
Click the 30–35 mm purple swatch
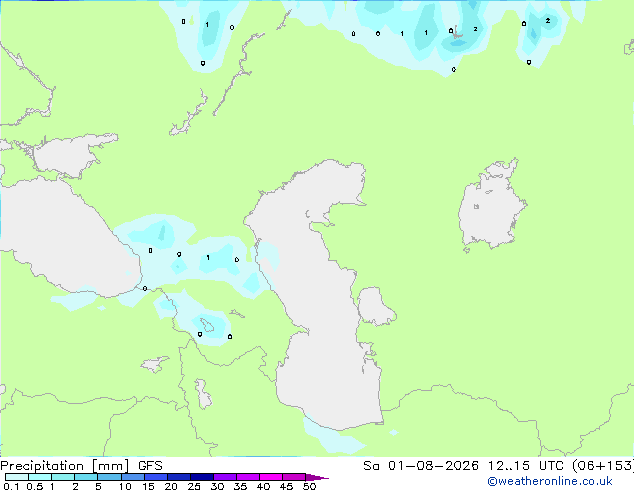tap(224, 477)
